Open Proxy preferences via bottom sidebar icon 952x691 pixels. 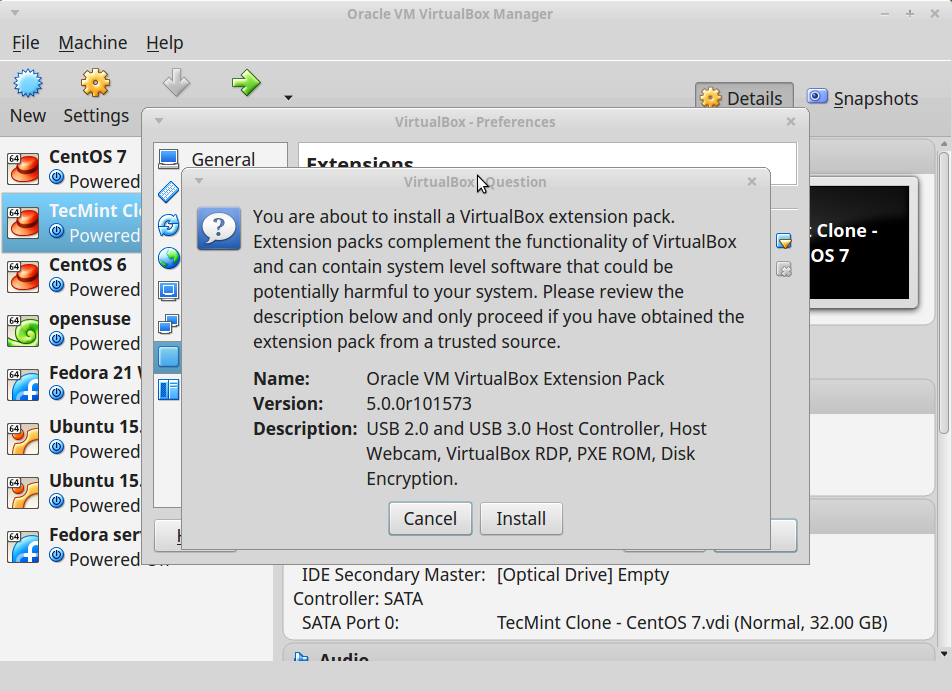[x=168, y=390]
